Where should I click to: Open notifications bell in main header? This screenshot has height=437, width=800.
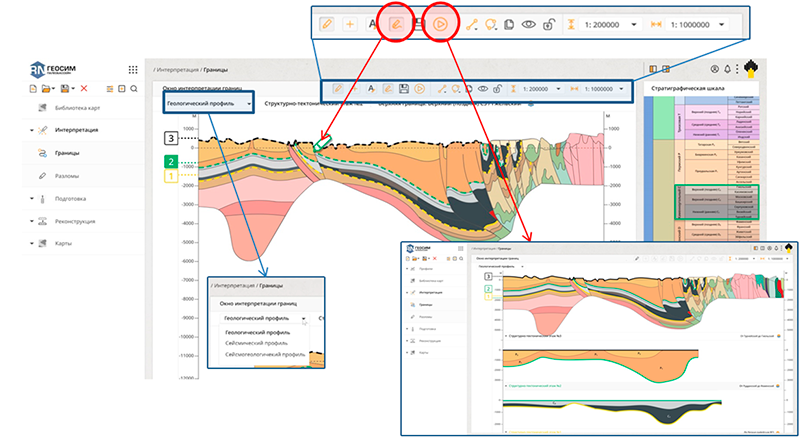click(728, 69)
